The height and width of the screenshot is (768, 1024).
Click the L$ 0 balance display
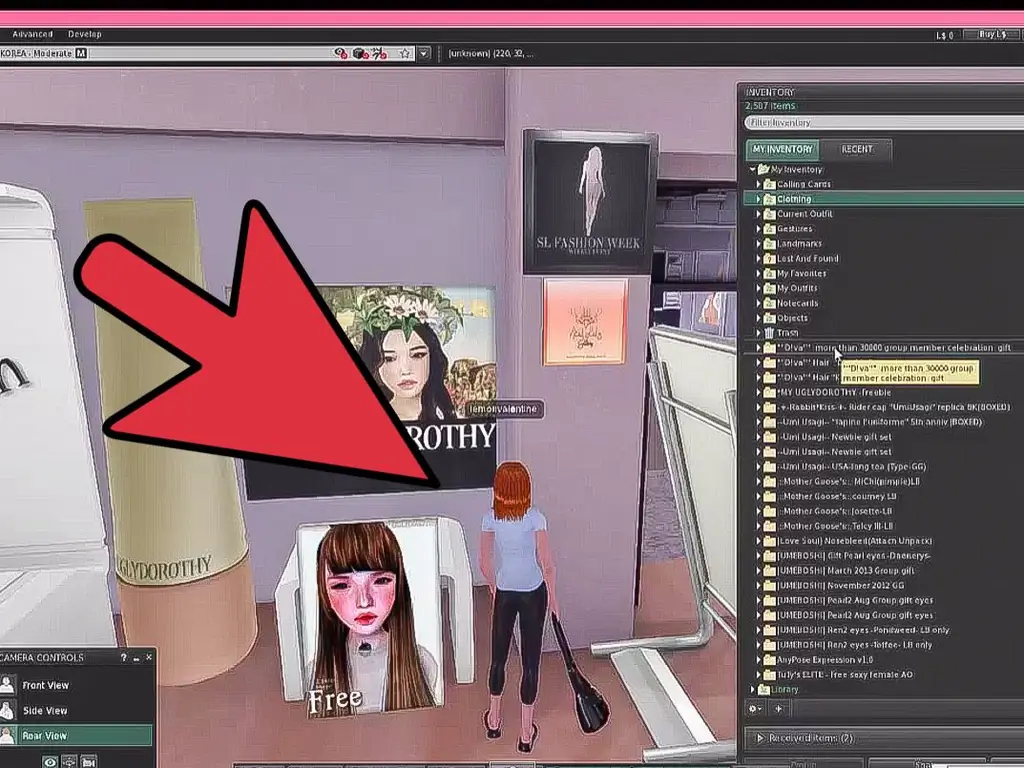(x=944, y=35)
